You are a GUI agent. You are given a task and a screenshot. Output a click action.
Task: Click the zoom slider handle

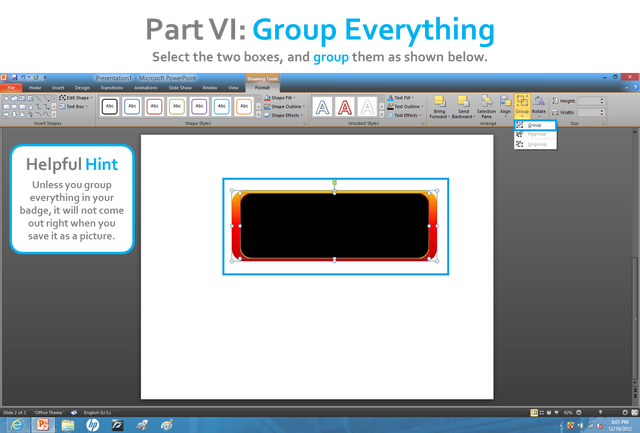click(601, 413)
